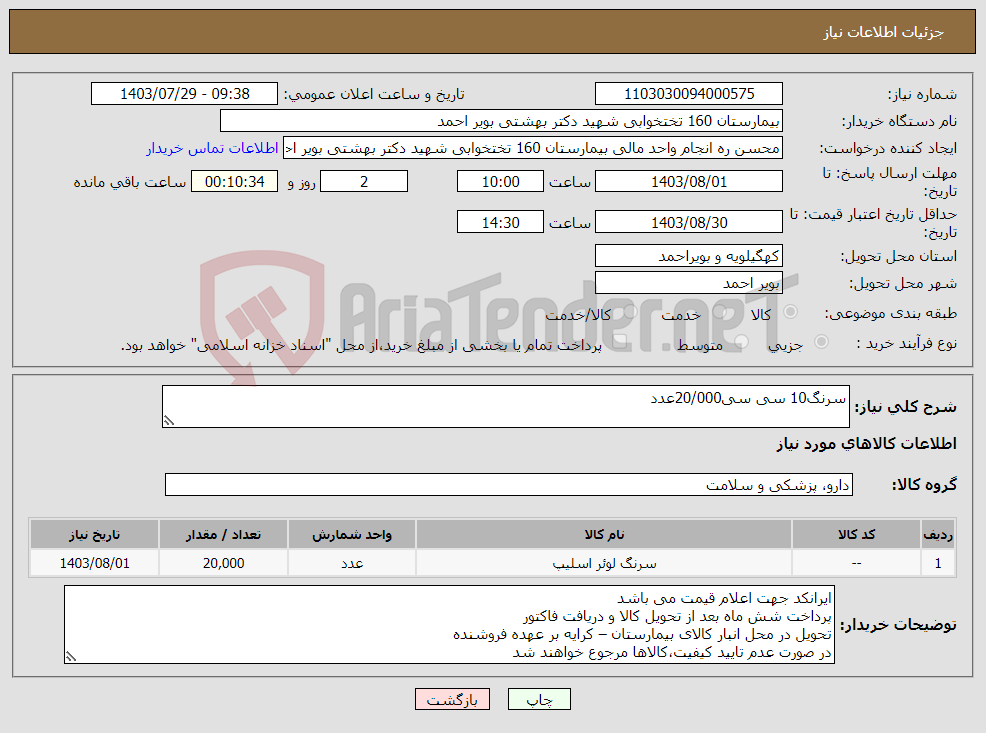Click the remaining time 00:10:34 field
Image resolution: width=986 pixels, height=733 pixels.
[x=235, y=182]
